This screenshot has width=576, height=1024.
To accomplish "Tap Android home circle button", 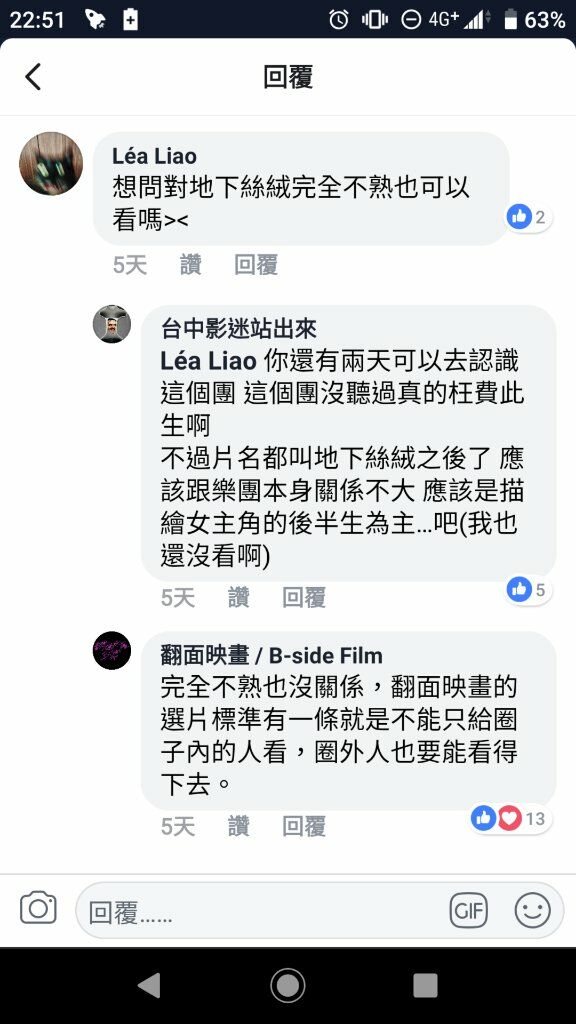I will [287, 985].
